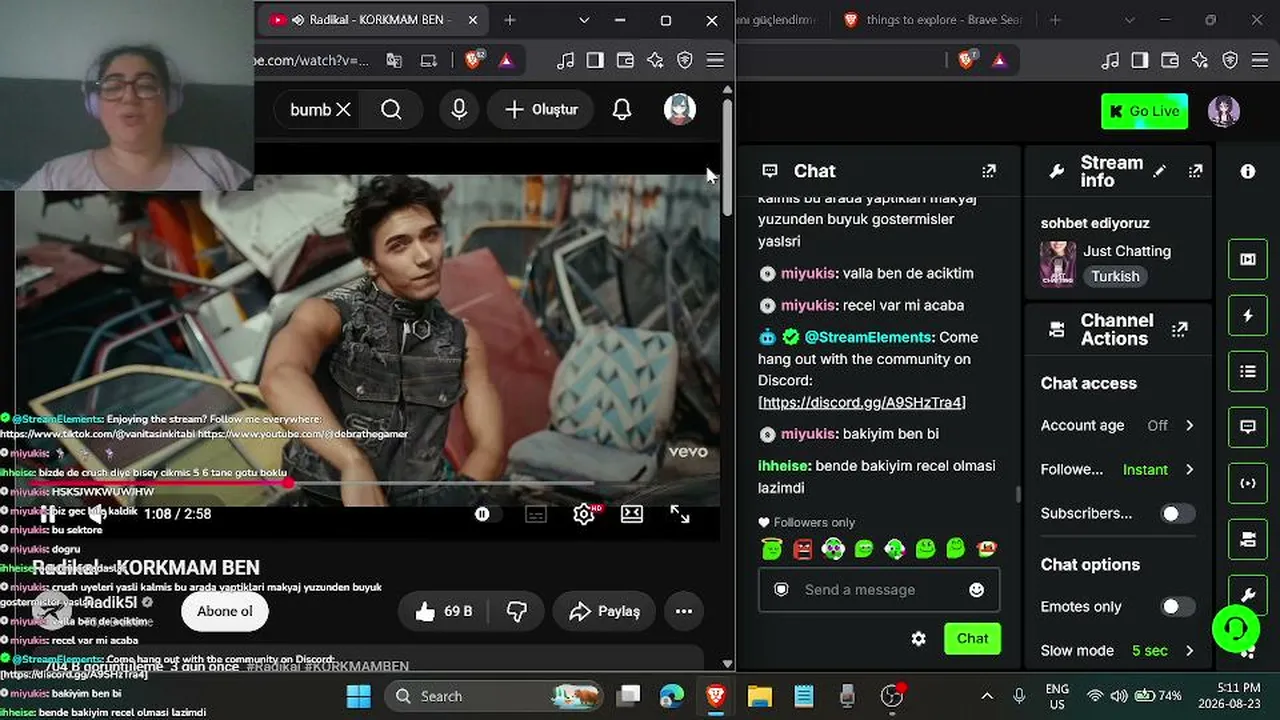Open a new tab in the YouTube window
The width and height of the screenshot is (1280, 720).
pos(510,20)
